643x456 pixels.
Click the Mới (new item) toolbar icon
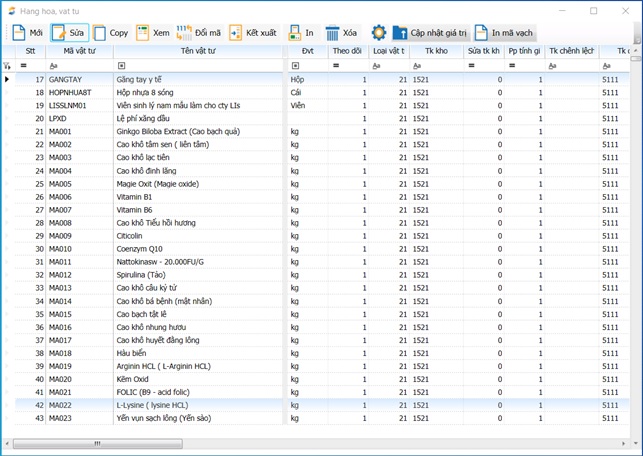click(18, 33)
